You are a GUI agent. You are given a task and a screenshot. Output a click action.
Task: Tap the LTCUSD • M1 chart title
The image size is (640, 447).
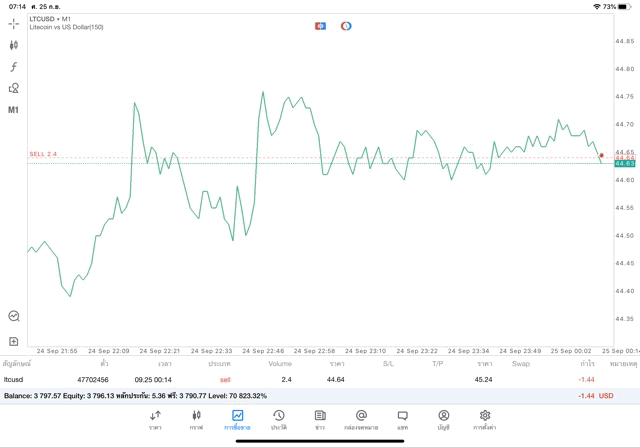(50, 18)
